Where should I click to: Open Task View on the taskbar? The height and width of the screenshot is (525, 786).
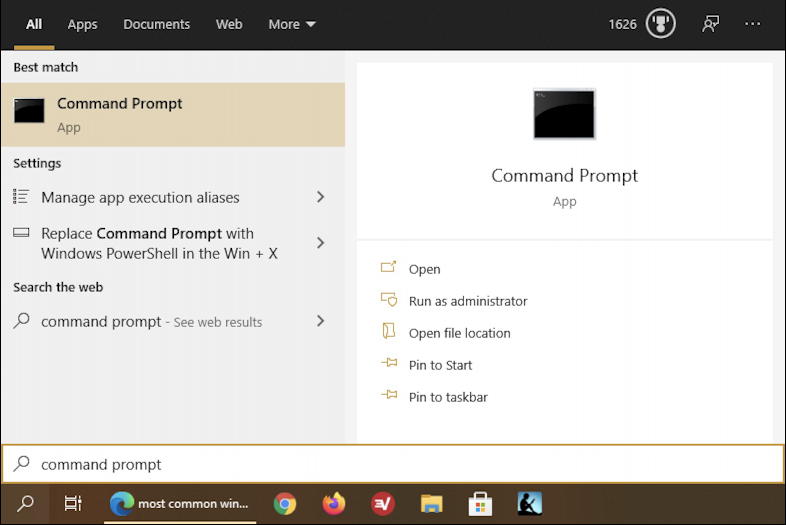click(73, 503)
